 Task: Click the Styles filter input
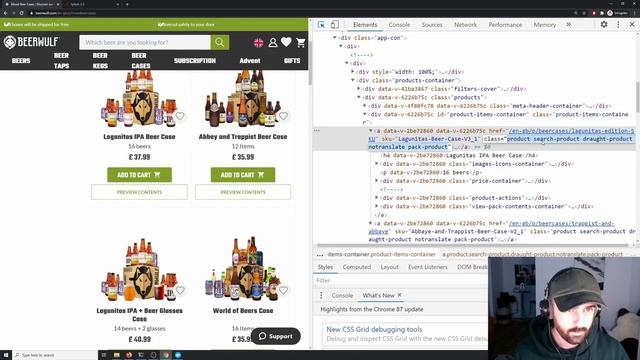[400, 280]
